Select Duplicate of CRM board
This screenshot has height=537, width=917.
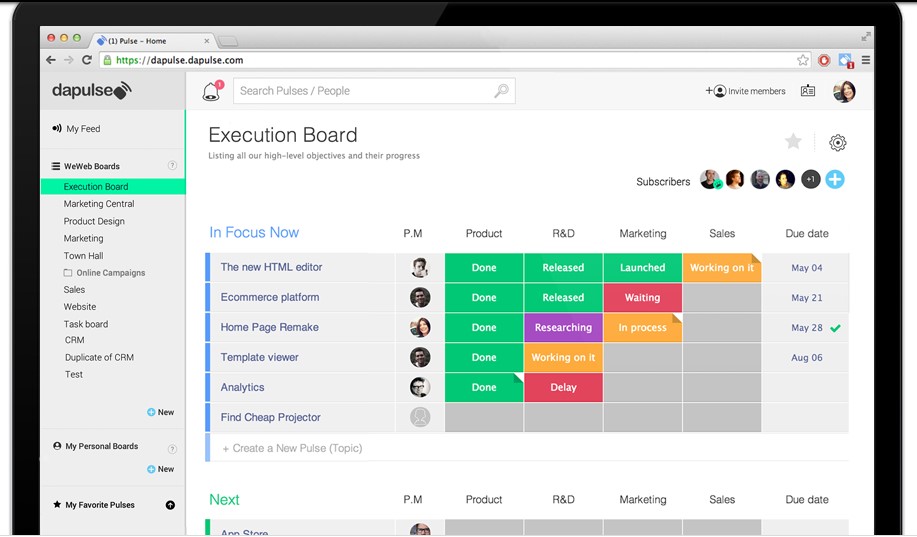99,357
